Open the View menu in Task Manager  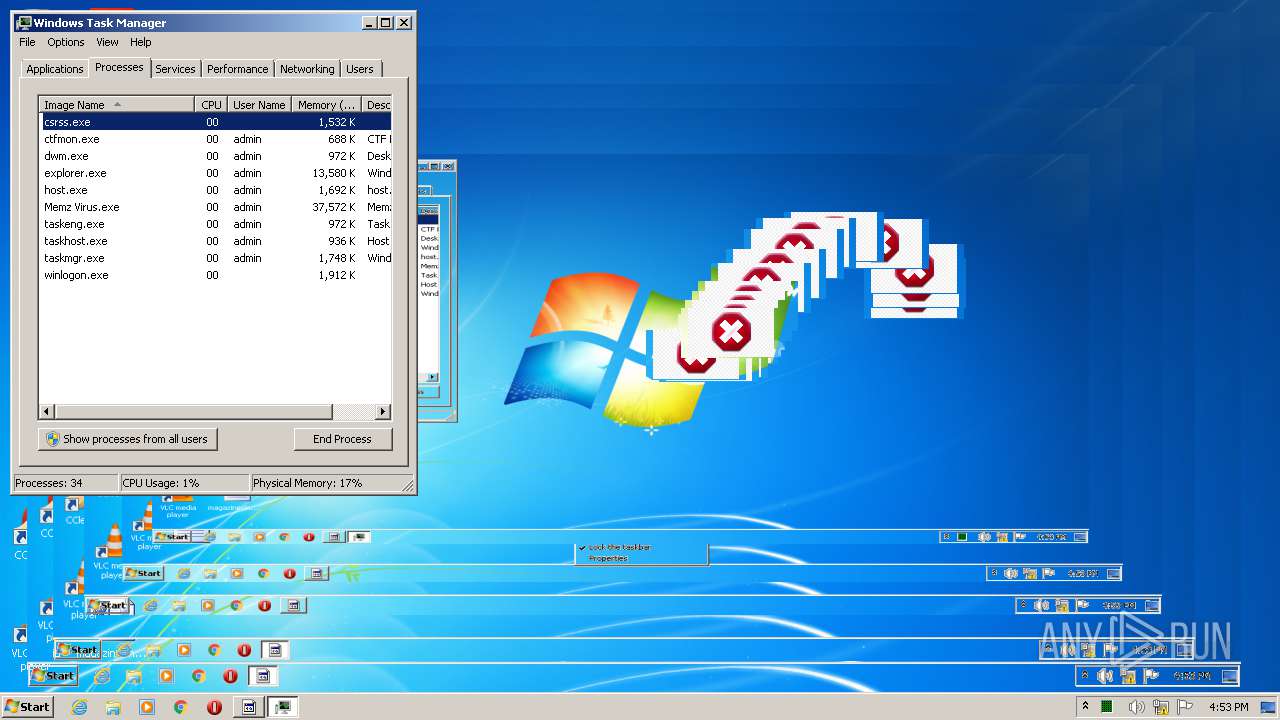(x=107, y=42)
